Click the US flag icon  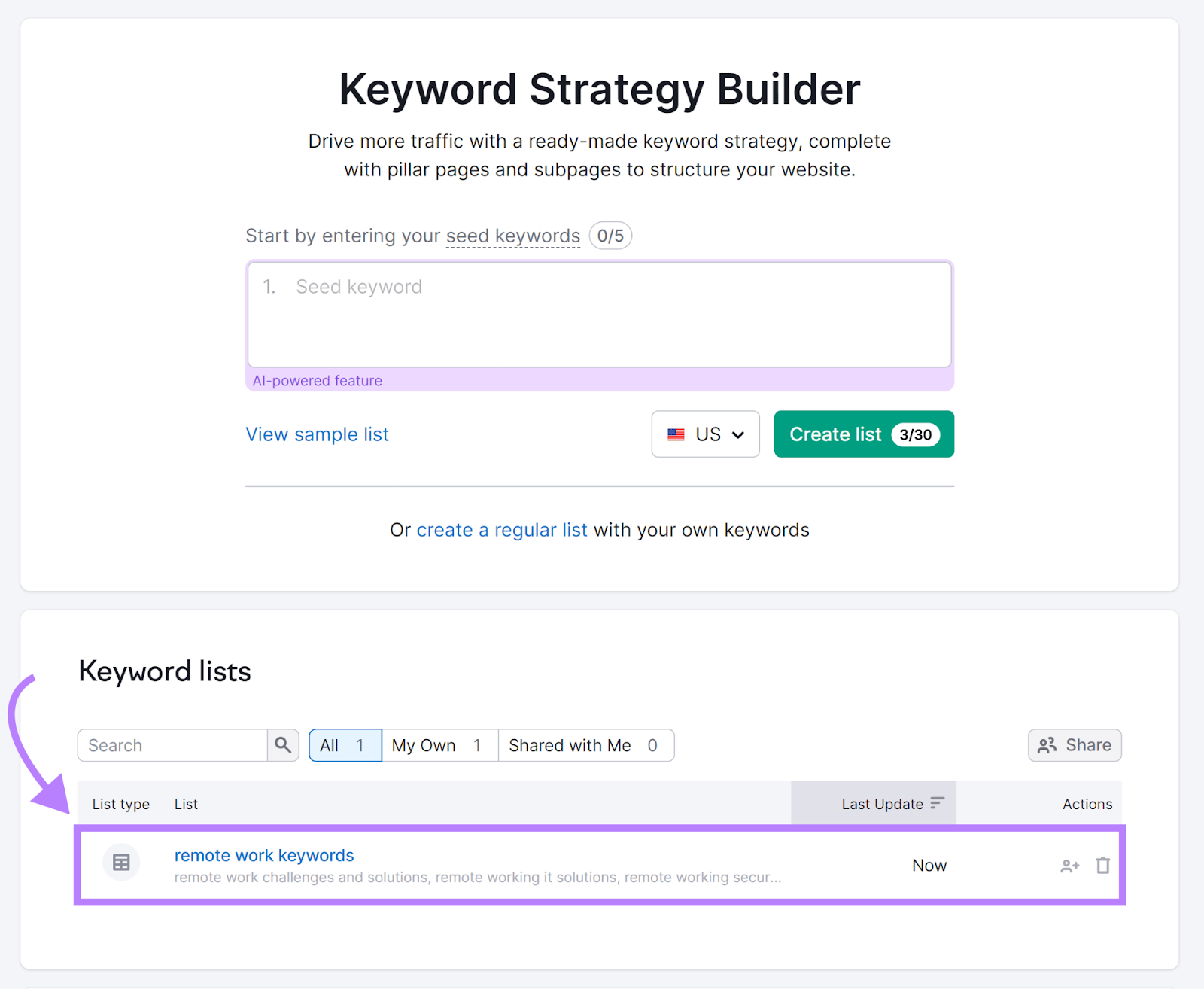click(x=676, y=434)
